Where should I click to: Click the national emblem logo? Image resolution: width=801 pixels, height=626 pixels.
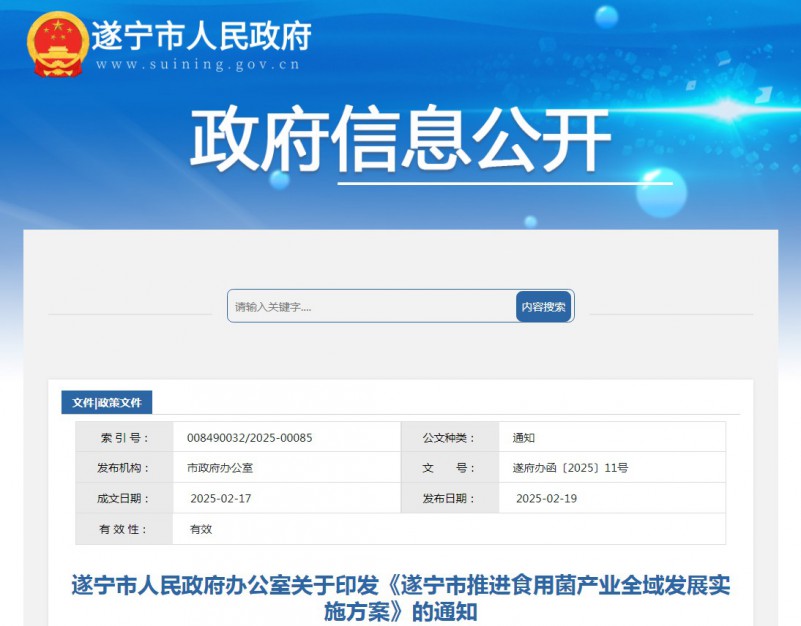[x=57, y=44]
